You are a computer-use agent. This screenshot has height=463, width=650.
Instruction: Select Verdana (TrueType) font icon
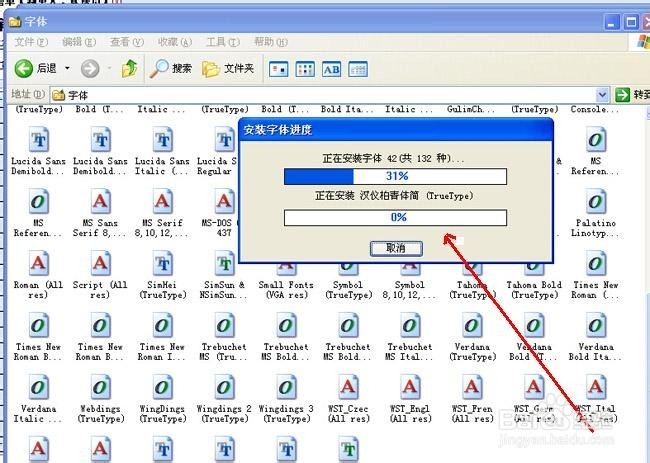pos(472,325)
